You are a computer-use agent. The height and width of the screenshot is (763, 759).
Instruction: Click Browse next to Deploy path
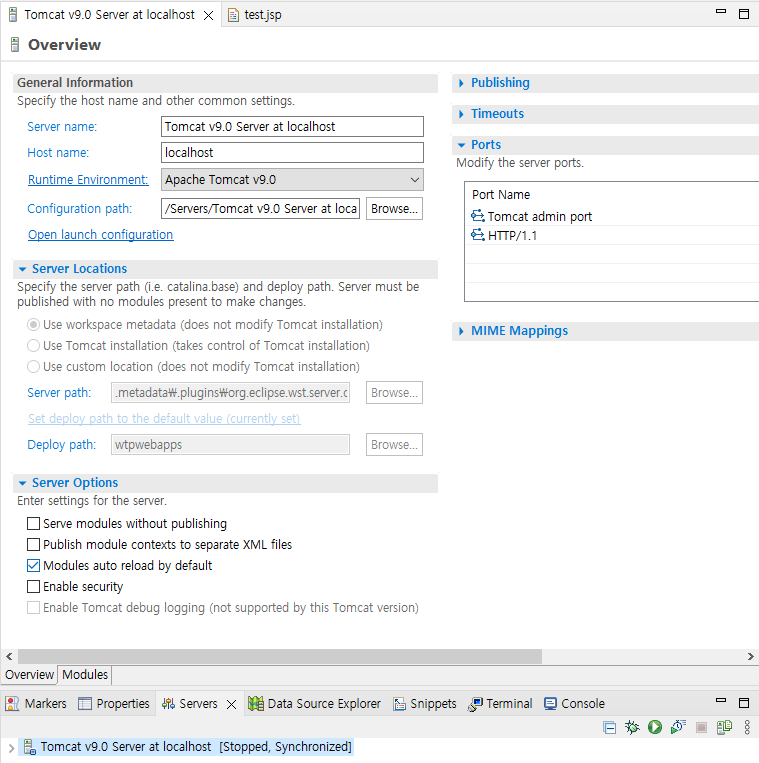tap(394, 445)
